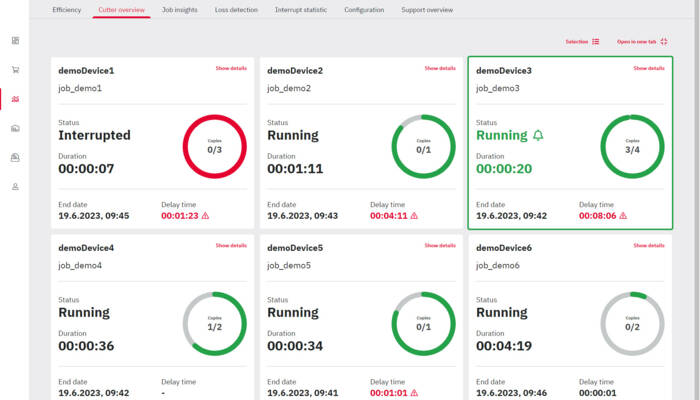Click the bell icon on demoDevice3
The height and width of the screenshot is (400, 700).
[x=538, y=135]
